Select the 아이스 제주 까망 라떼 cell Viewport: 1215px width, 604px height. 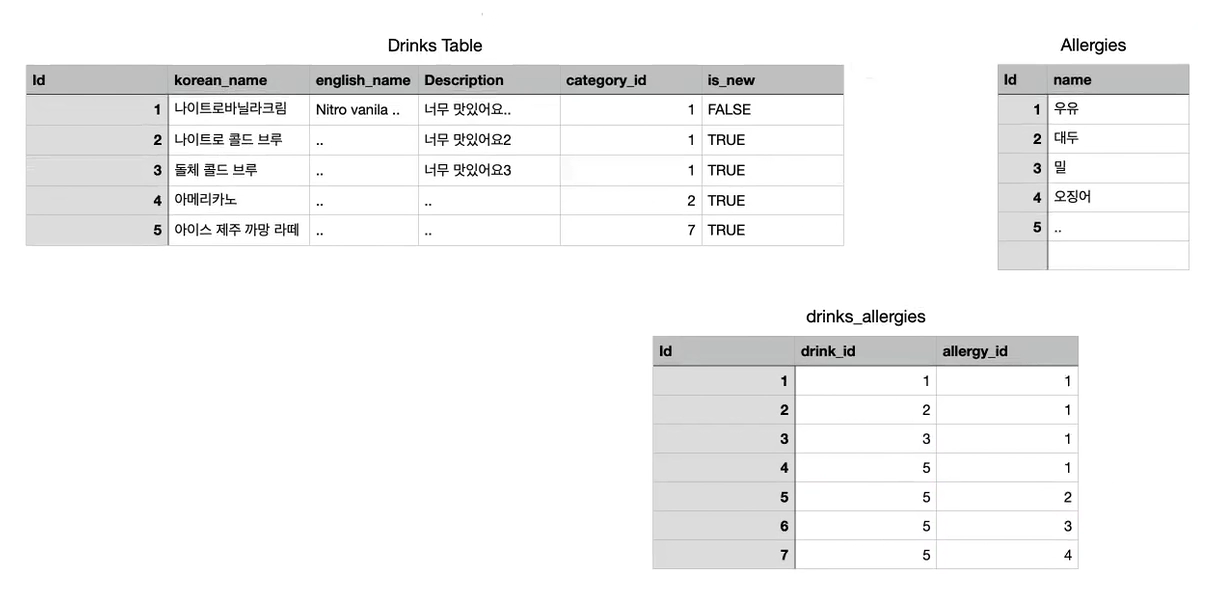(x=239, y=231)
